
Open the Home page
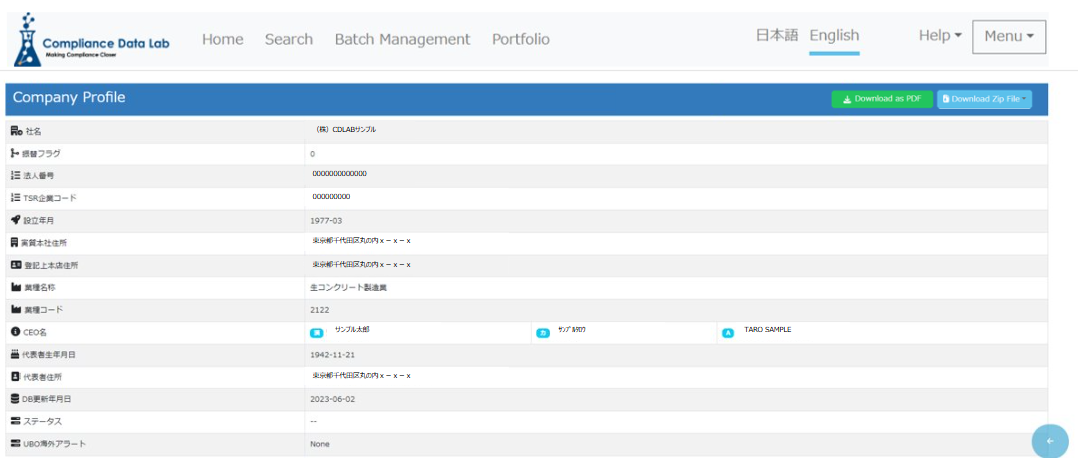223,39
